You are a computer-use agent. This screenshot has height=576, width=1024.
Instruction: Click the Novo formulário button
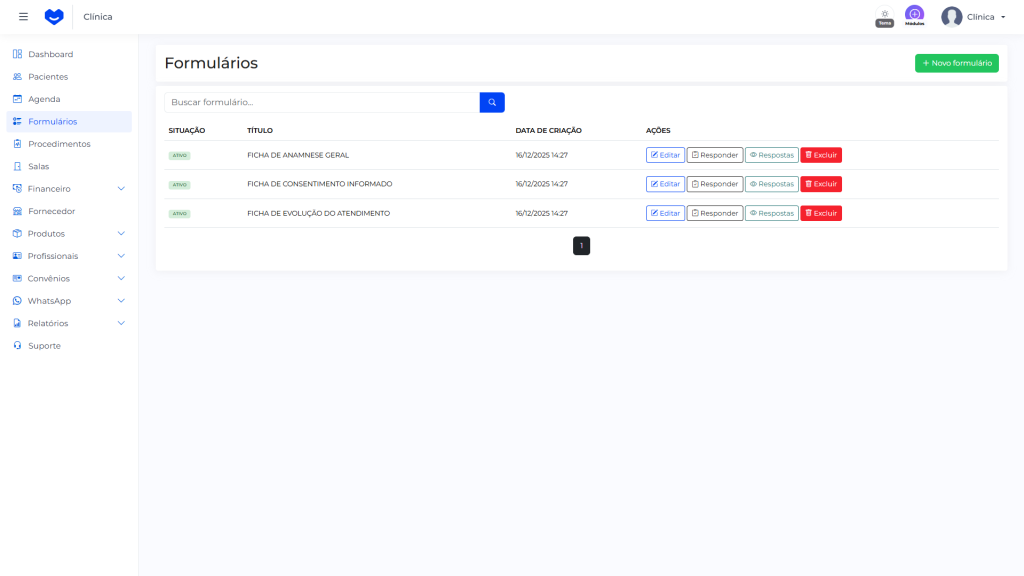956,63
